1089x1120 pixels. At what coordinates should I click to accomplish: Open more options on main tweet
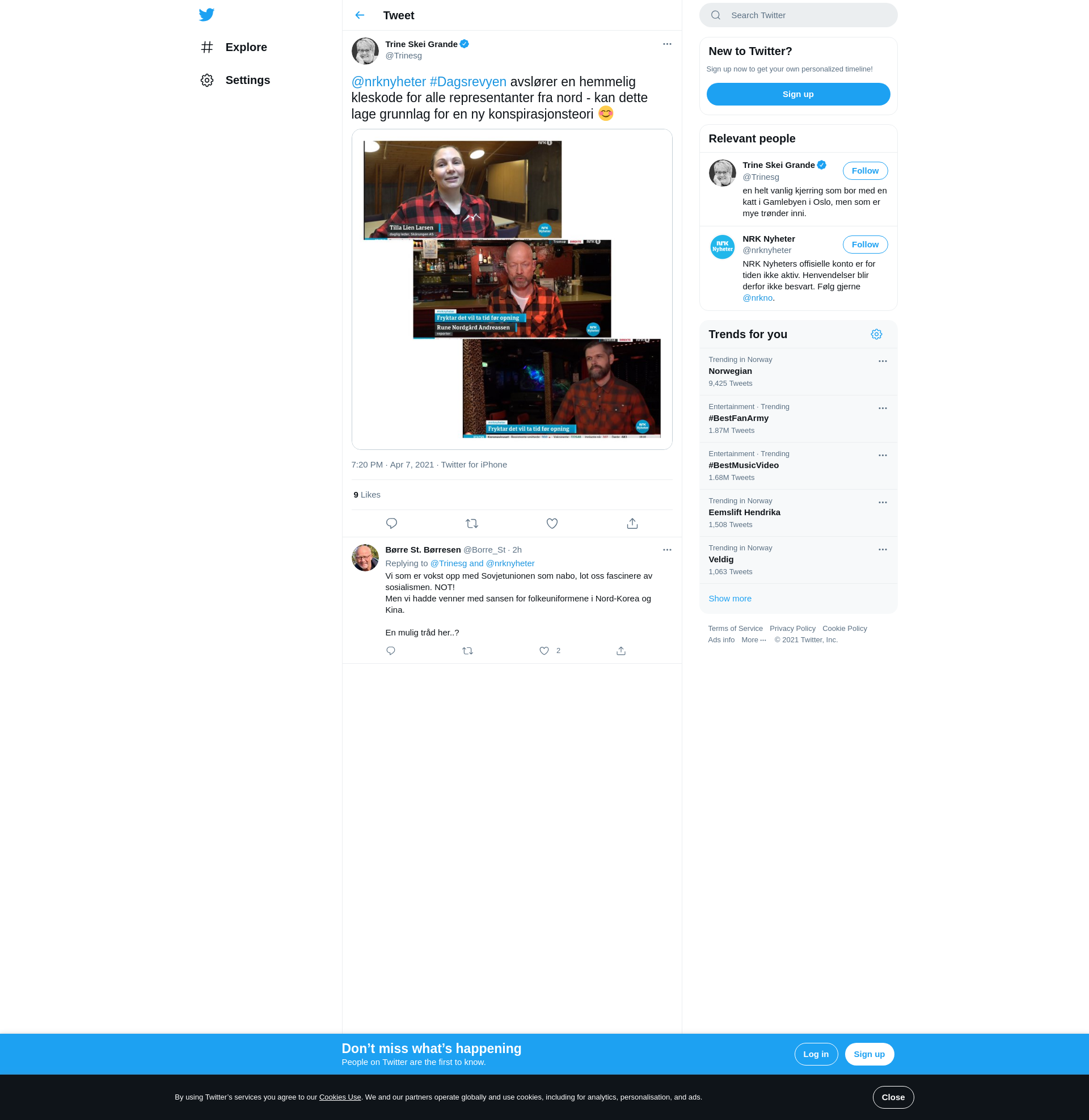[667, 44]
